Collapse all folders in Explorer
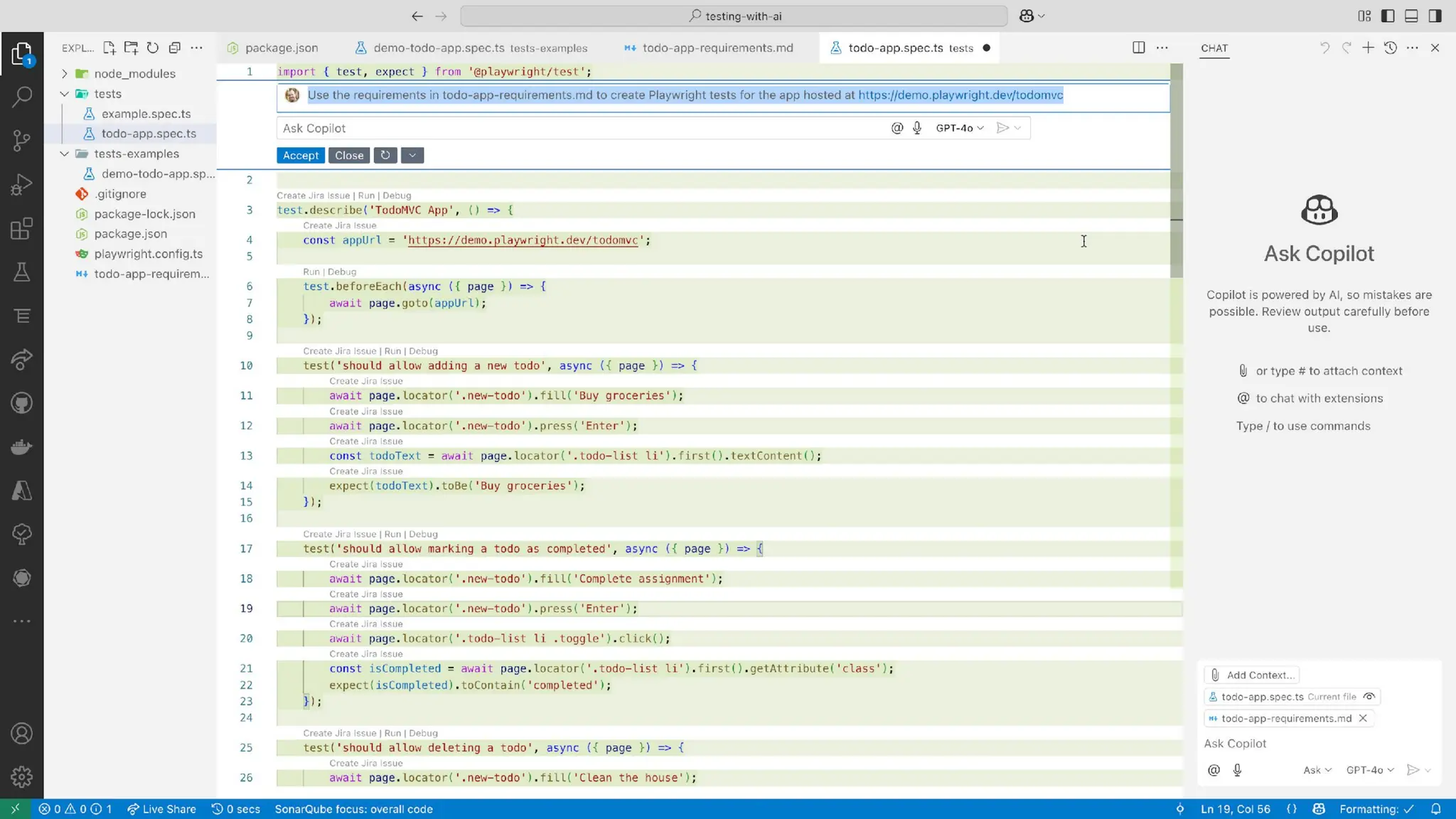The height and width of the screenshot is (819, 1456). click(x=174, y=48)
